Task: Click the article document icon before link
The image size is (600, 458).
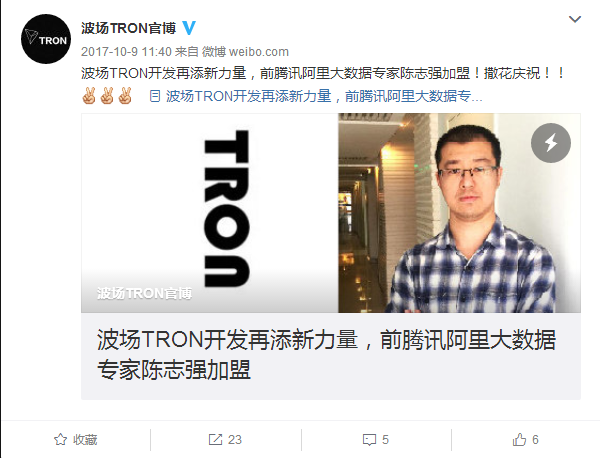Action: coord(155,96)
